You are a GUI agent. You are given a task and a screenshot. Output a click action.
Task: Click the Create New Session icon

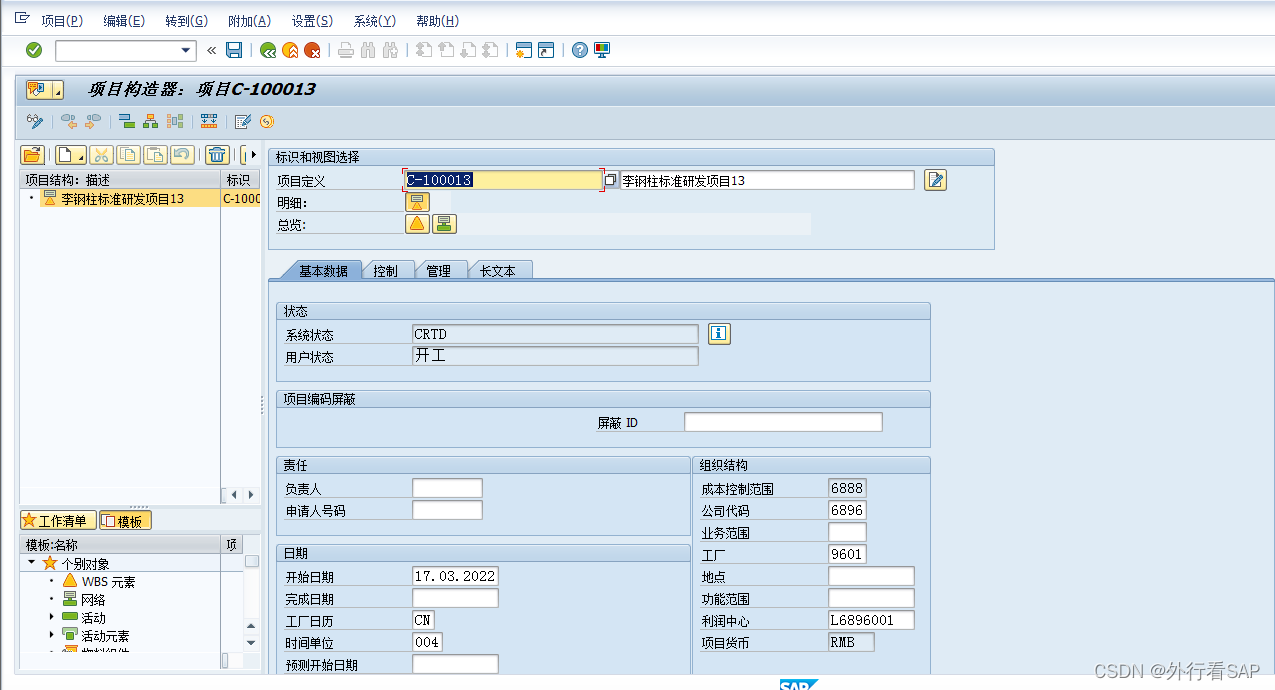[523, 50]
